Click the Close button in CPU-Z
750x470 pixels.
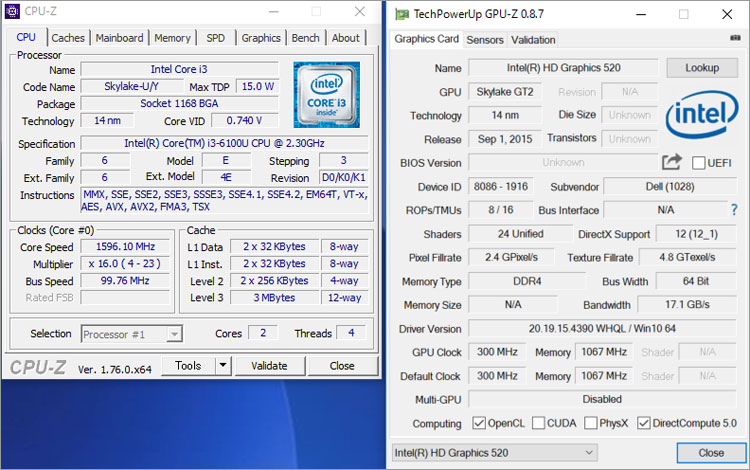click(342, 366)
